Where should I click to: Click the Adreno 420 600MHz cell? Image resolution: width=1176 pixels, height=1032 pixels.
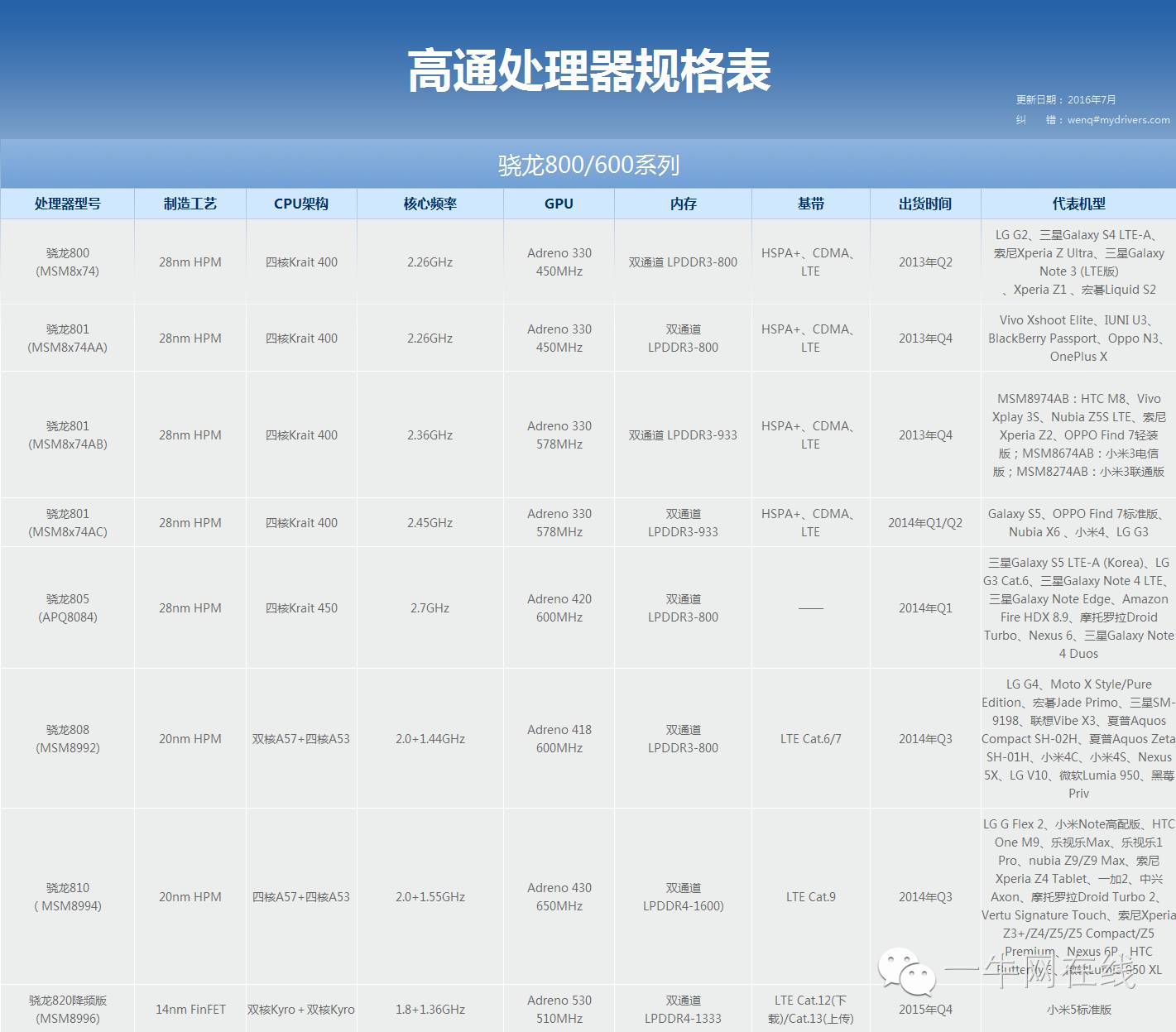[x=559, y=608]
